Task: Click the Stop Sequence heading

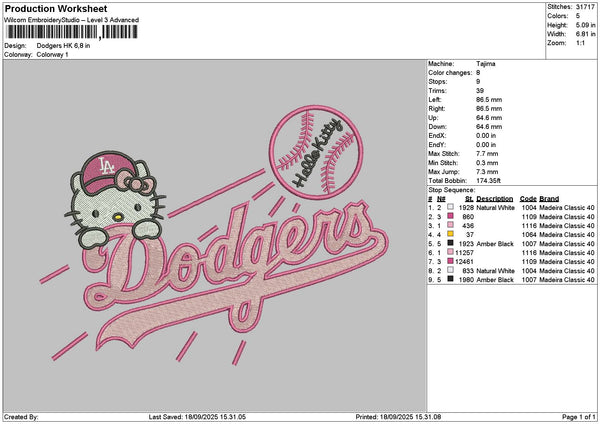Action: point(452,190)
